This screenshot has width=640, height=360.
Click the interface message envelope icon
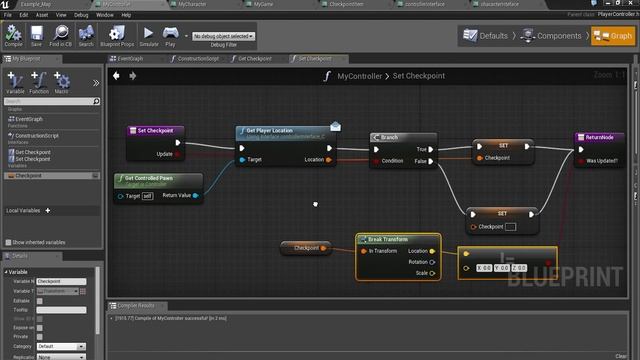coord(335,127)
